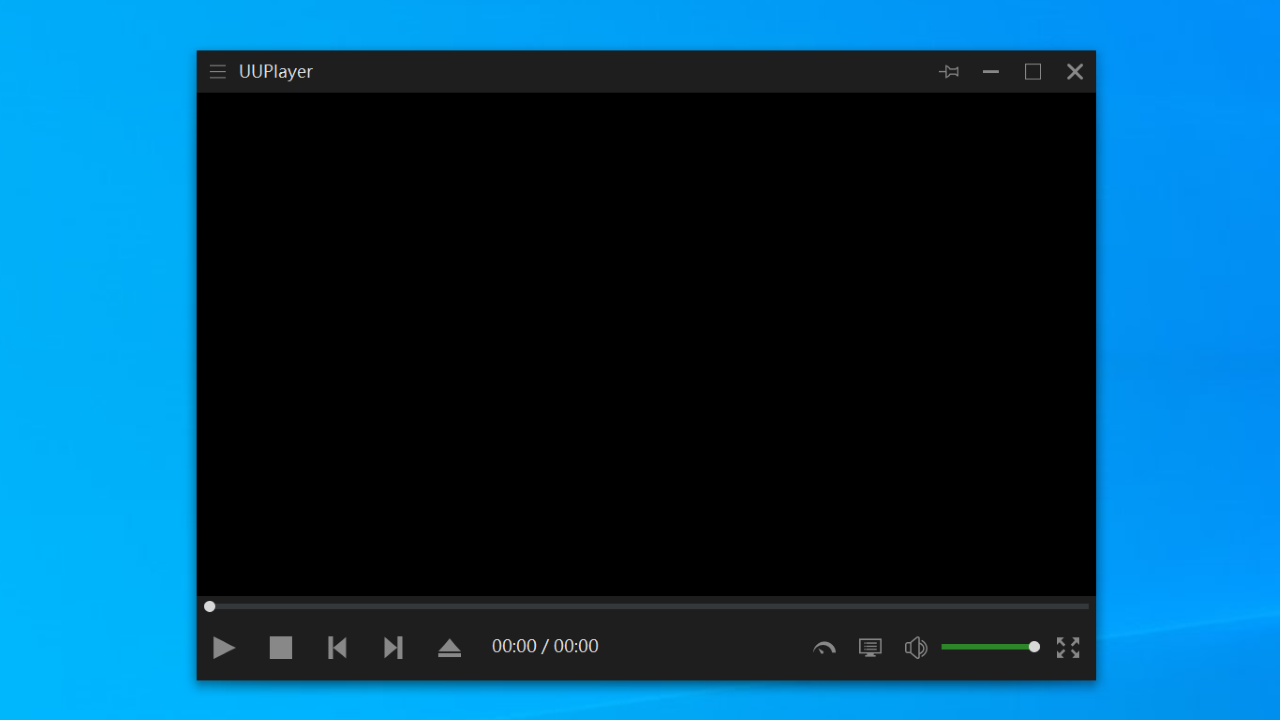Click the black video display area

pyautogui.click(x=646, y=344)
